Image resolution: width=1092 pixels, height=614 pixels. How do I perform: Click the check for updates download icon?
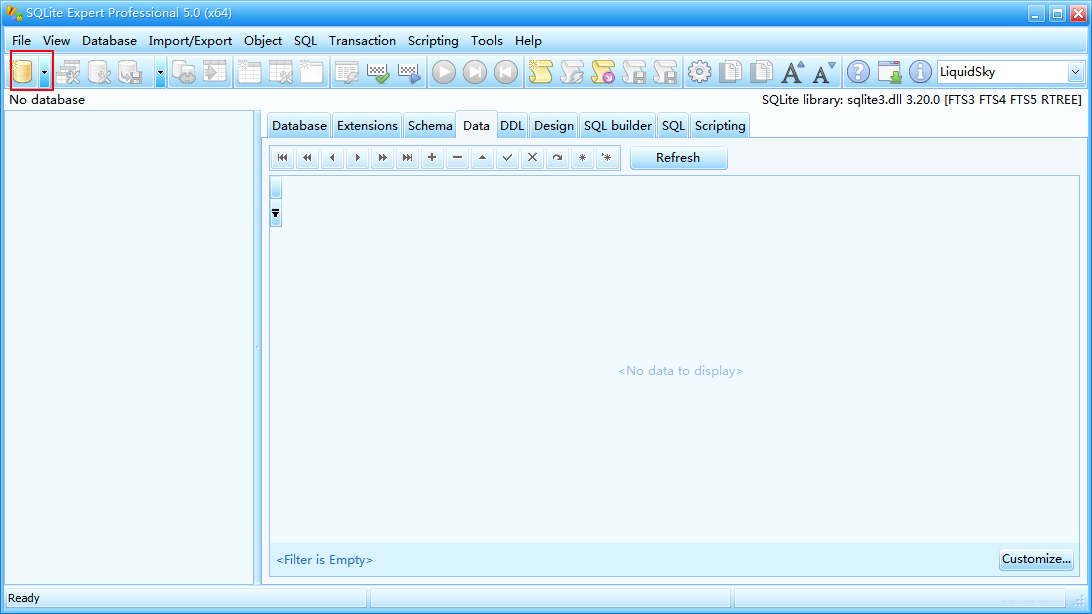pos(889,72)
